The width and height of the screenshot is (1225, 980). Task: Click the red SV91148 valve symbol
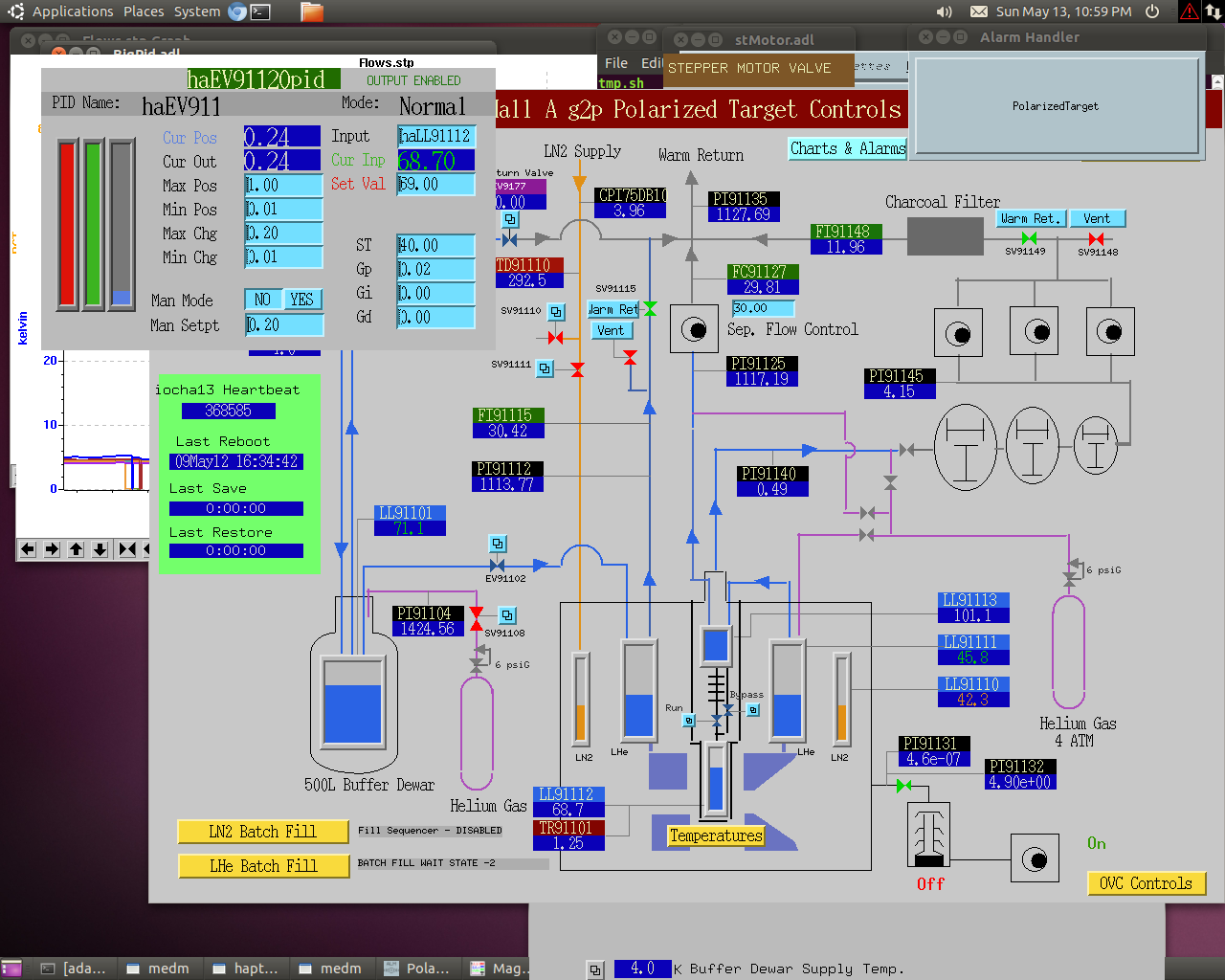point(1096,238)
